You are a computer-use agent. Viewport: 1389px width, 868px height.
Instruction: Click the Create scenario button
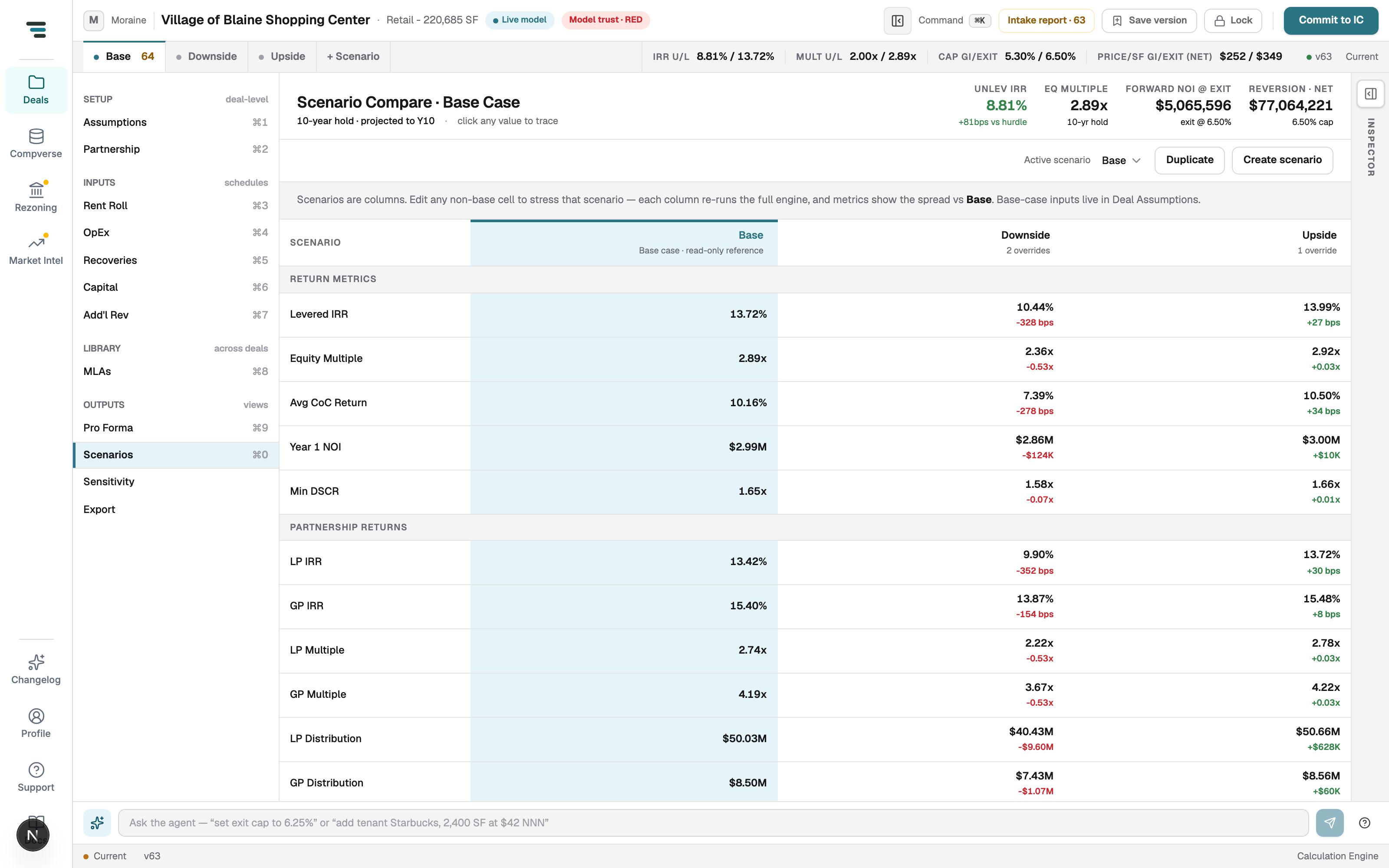[x=1282, y=160]
